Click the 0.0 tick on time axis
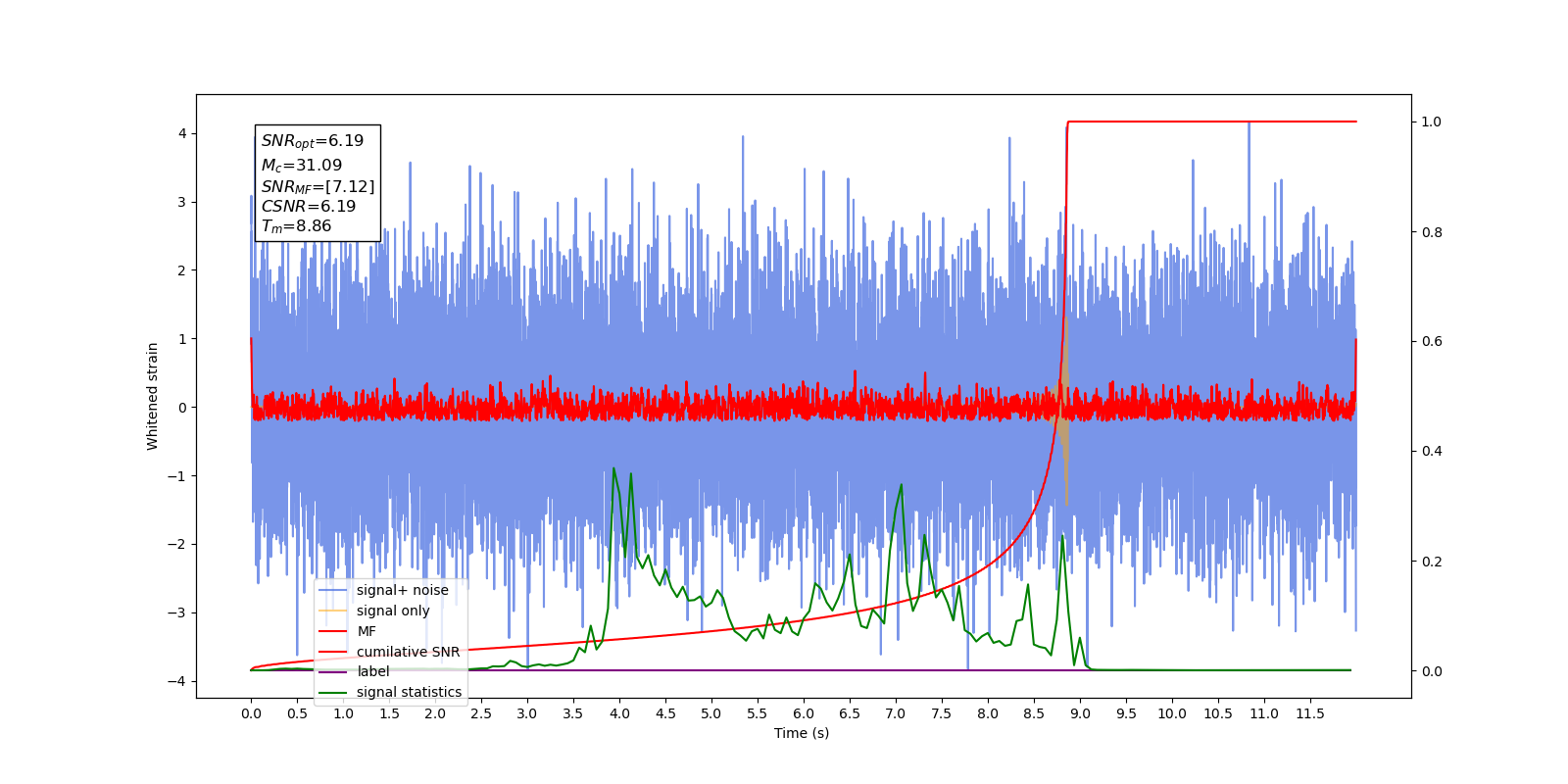 click(x=251, y=713)
